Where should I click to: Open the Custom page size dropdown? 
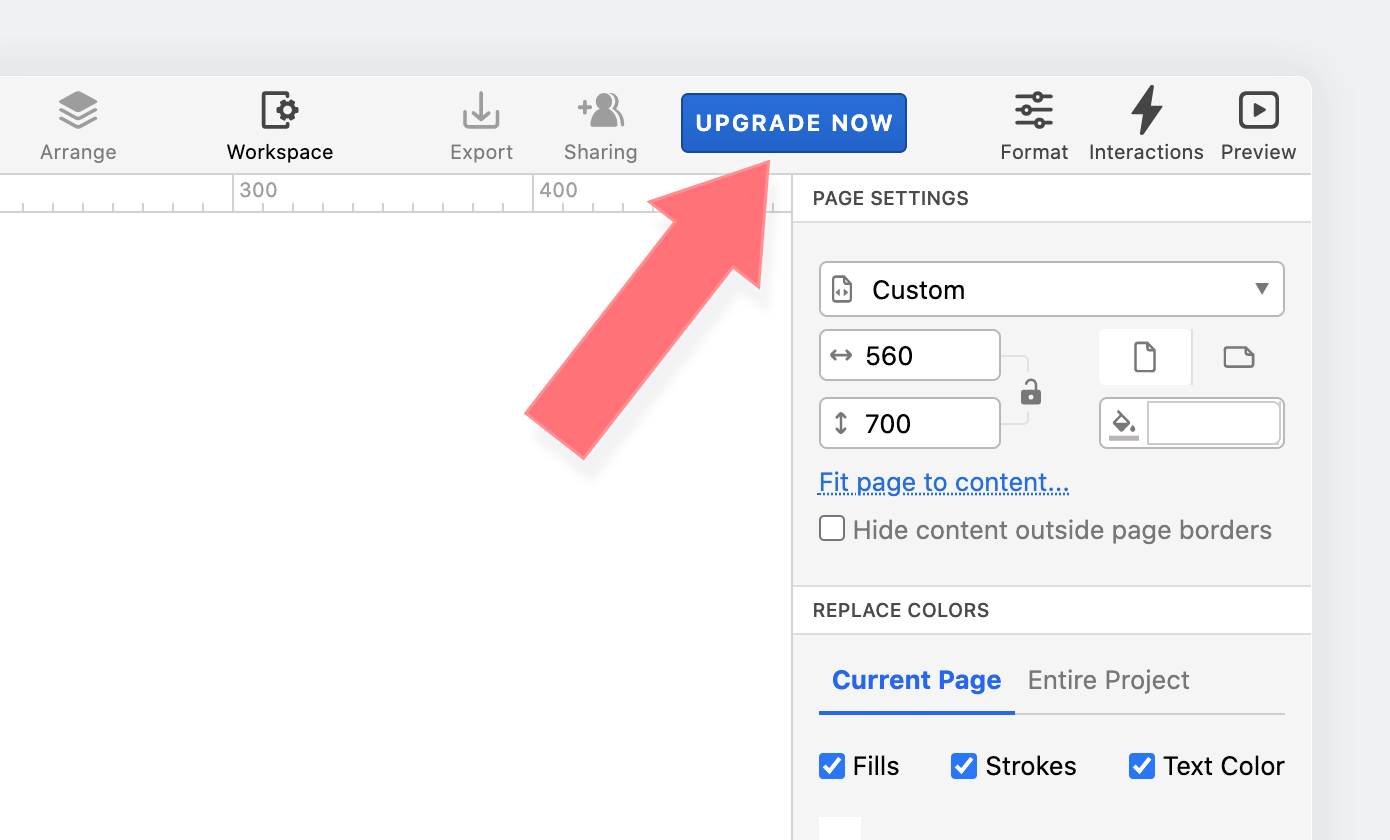(1051, 290)
